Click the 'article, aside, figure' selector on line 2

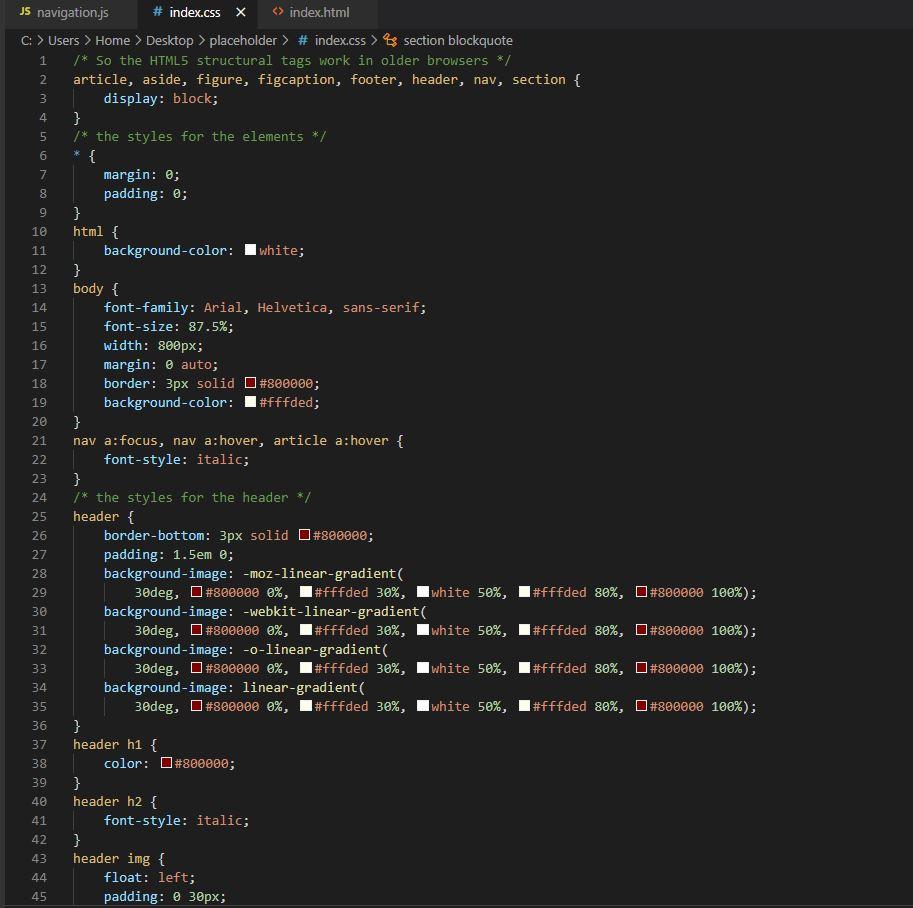[x=157, y=79]
